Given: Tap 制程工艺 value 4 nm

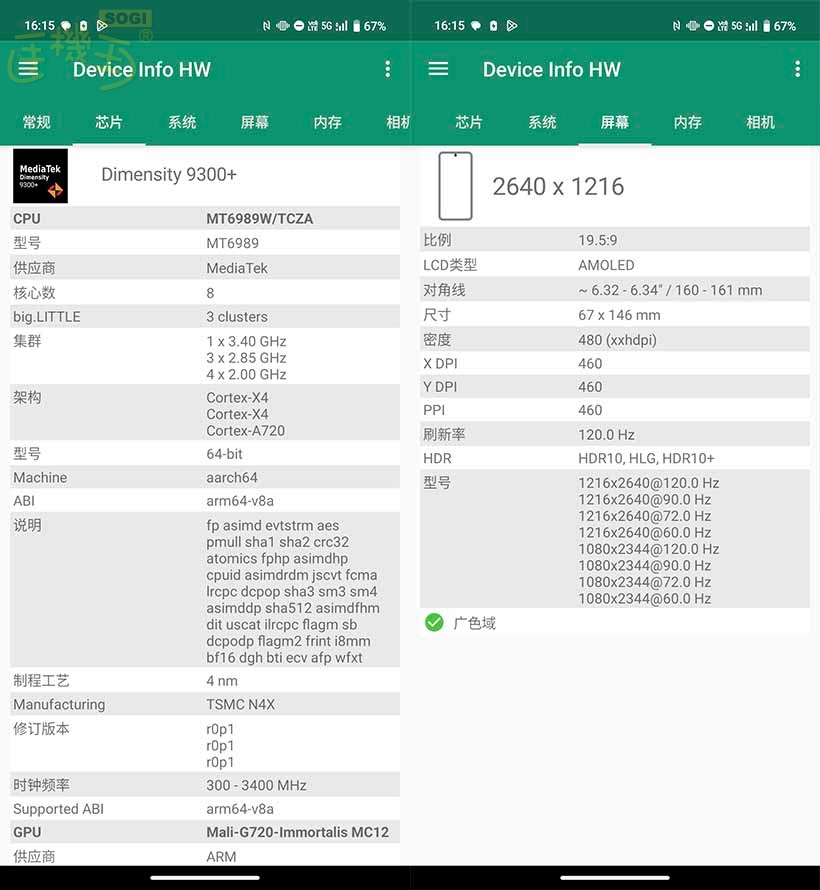Looking at the screenshot, I should pos(222,681).
